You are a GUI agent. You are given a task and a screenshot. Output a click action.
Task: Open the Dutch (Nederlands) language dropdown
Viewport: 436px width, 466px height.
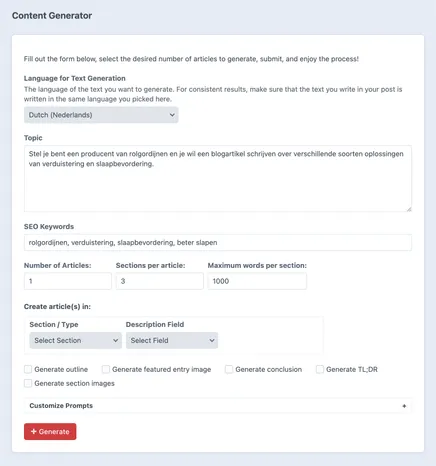pos(101,115)
